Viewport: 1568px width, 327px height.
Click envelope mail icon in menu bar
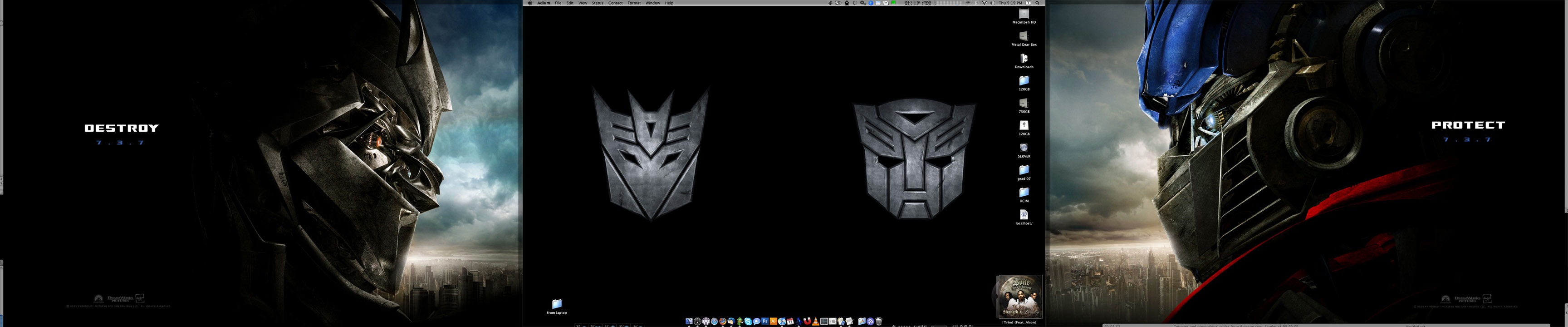click(886, 3)
